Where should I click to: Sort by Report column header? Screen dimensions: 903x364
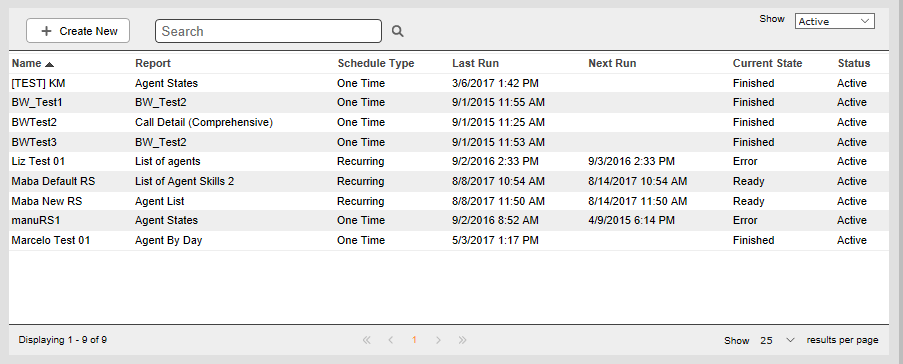tap(153, 63)
